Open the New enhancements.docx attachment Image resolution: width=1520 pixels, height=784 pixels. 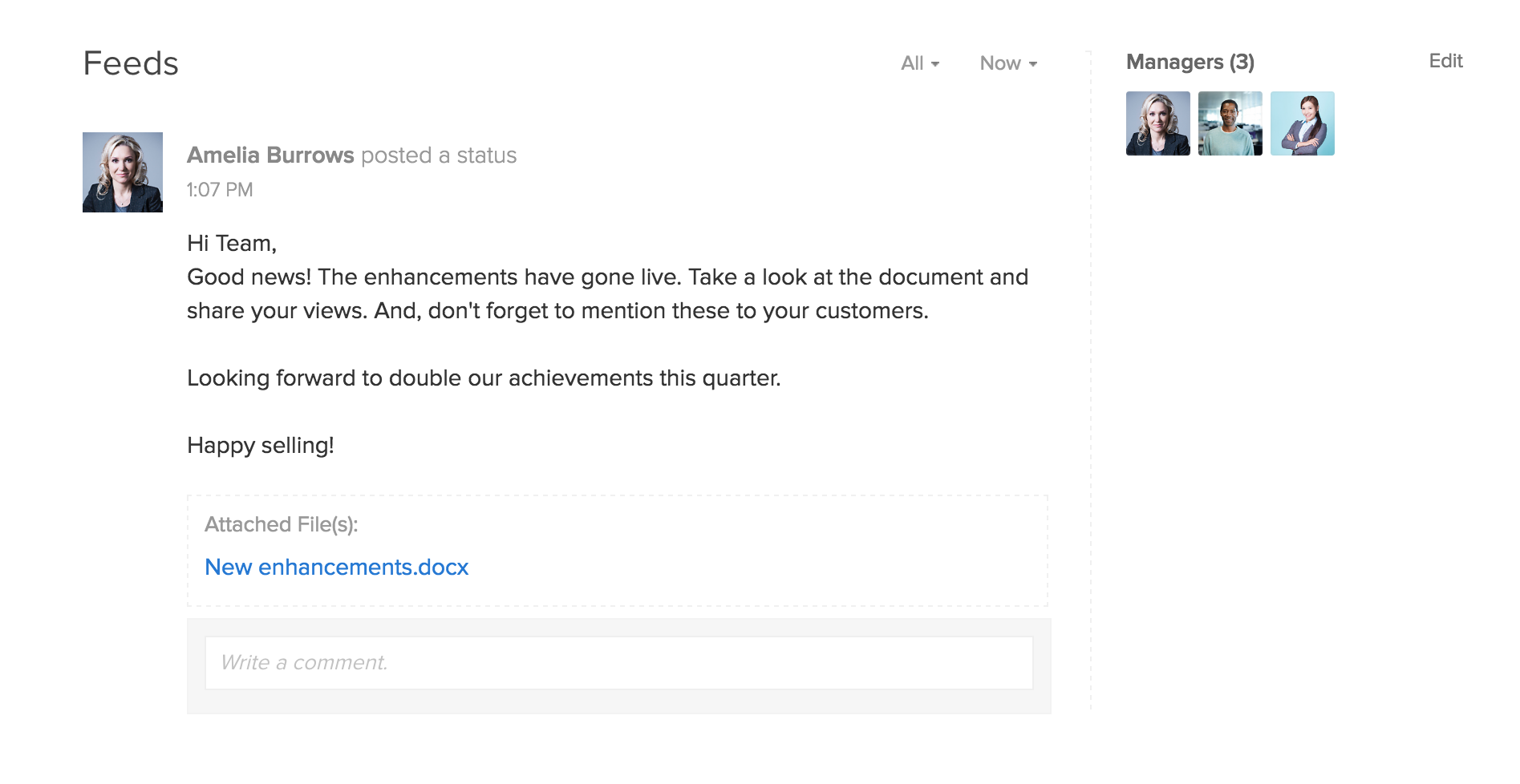coord(336,568)
